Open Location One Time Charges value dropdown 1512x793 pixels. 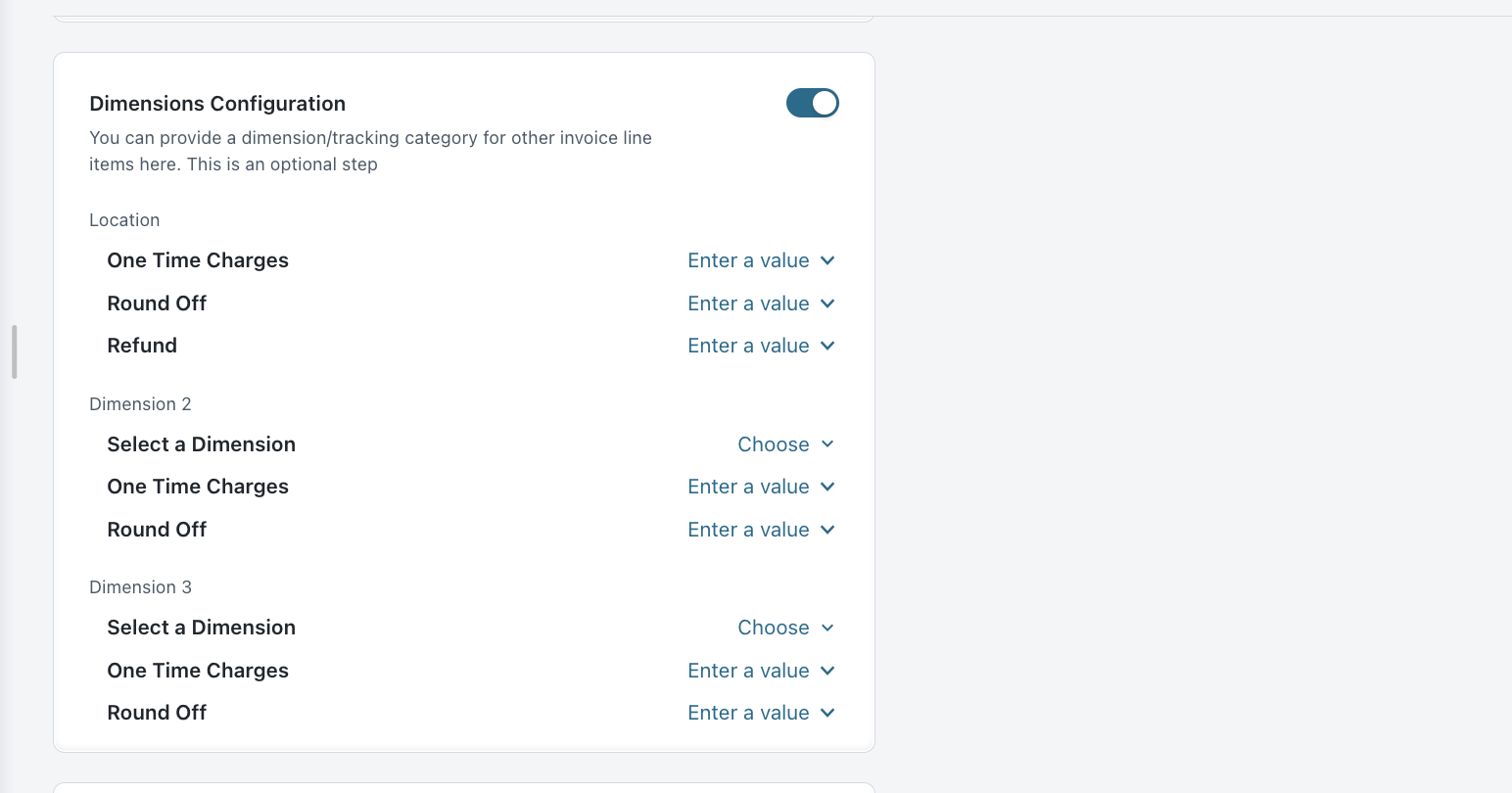[748, 260]
